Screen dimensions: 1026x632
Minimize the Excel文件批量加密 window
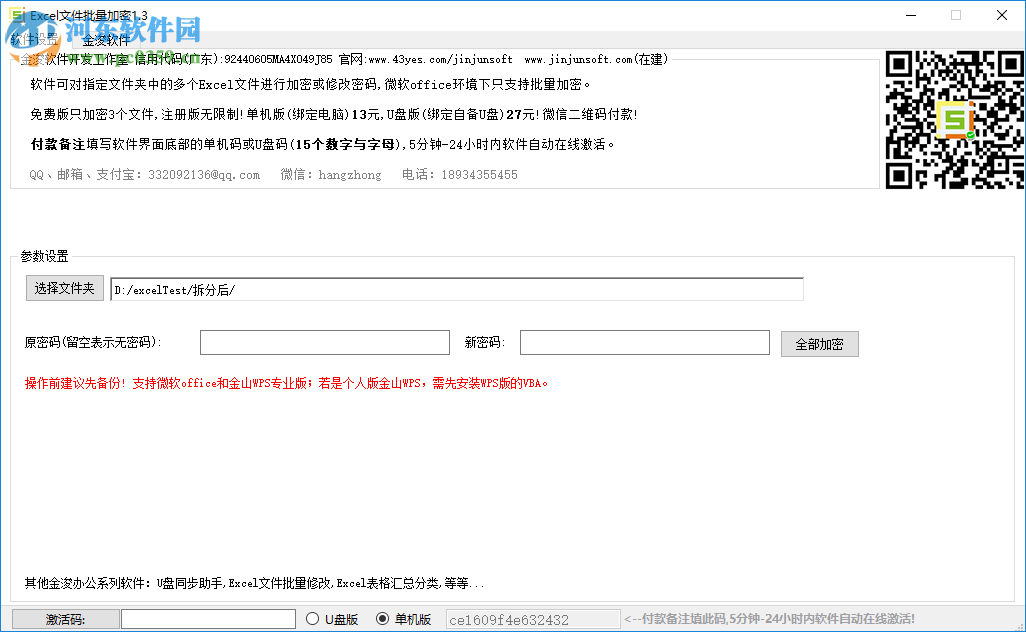911,15
